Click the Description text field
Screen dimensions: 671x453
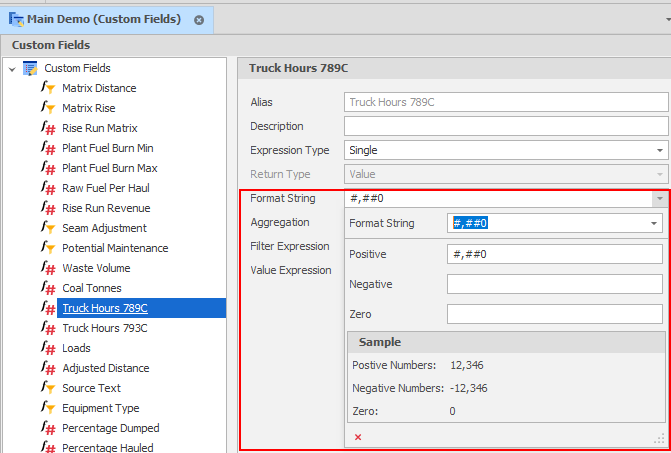505,126
